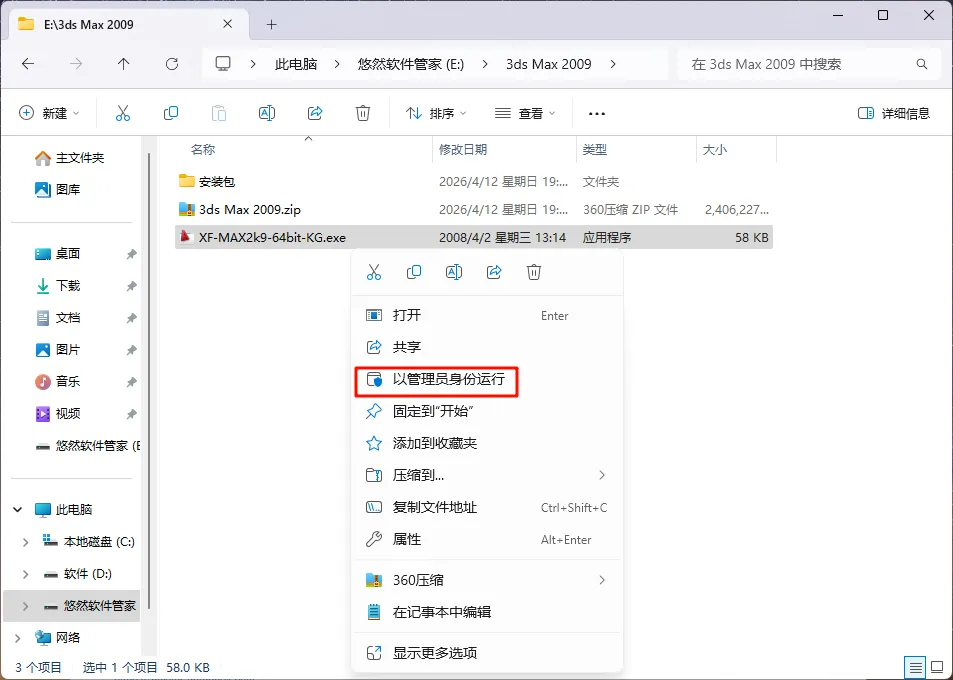Choose 在记事本中编辑 menu entry
Image resolution: width=953 pixels, height=680 pixels.
487,612
